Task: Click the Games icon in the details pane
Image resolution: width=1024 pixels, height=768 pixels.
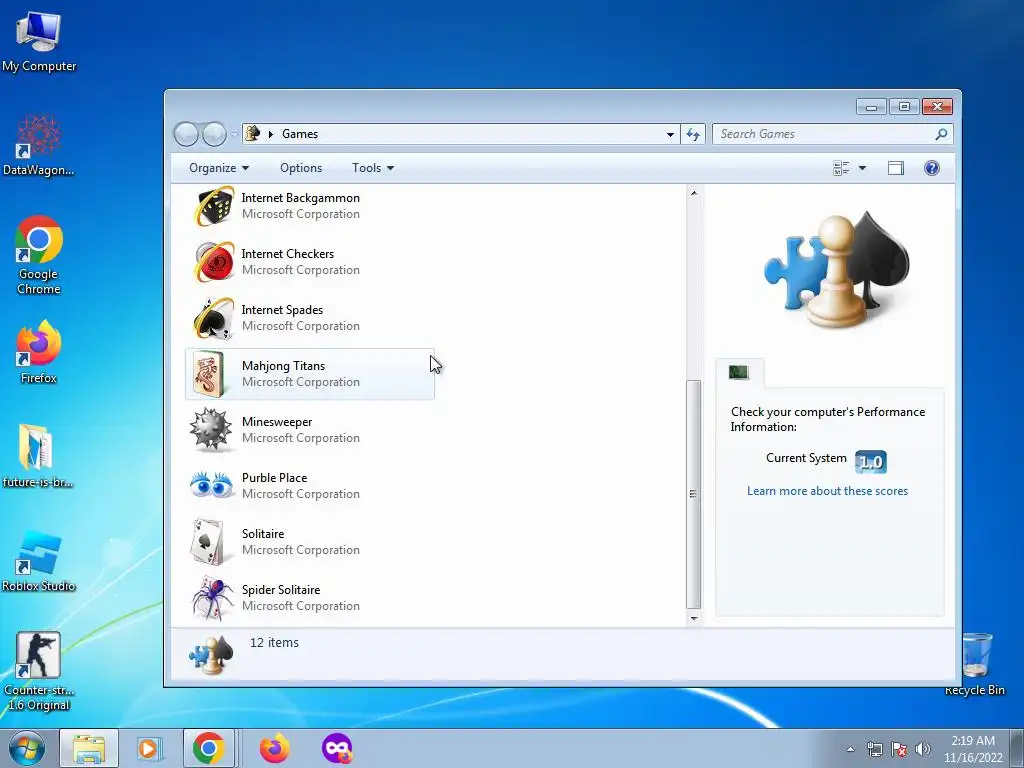Action: [211, 654]
